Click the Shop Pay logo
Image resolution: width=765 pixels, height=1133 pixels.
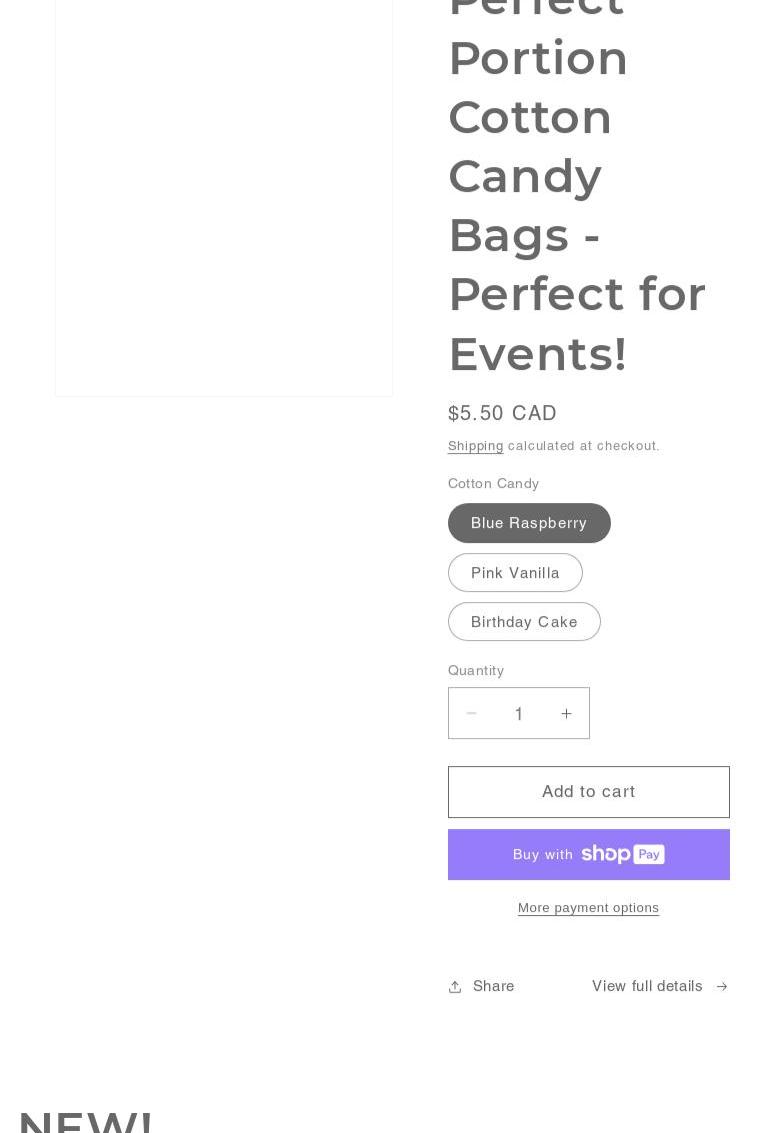[622, 854]
